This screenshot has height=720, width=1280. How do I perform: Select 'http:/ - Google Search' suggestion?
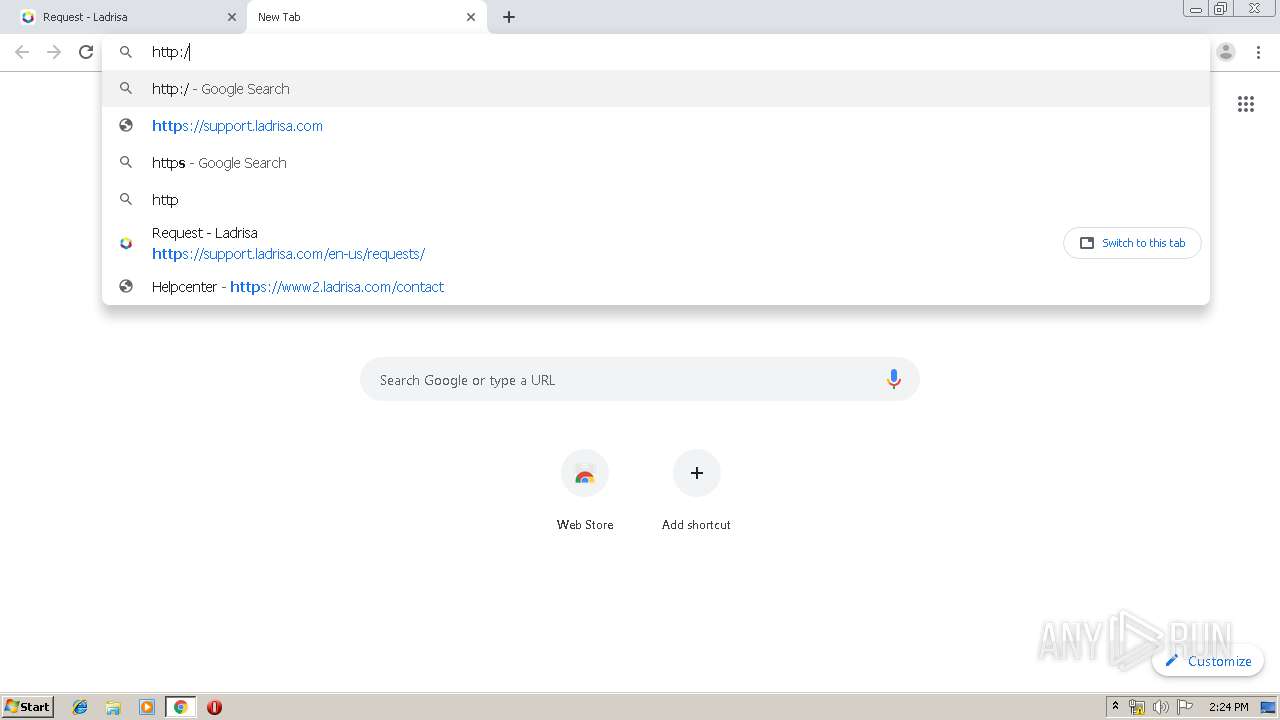pyautogui.click(x=656, y=89)
